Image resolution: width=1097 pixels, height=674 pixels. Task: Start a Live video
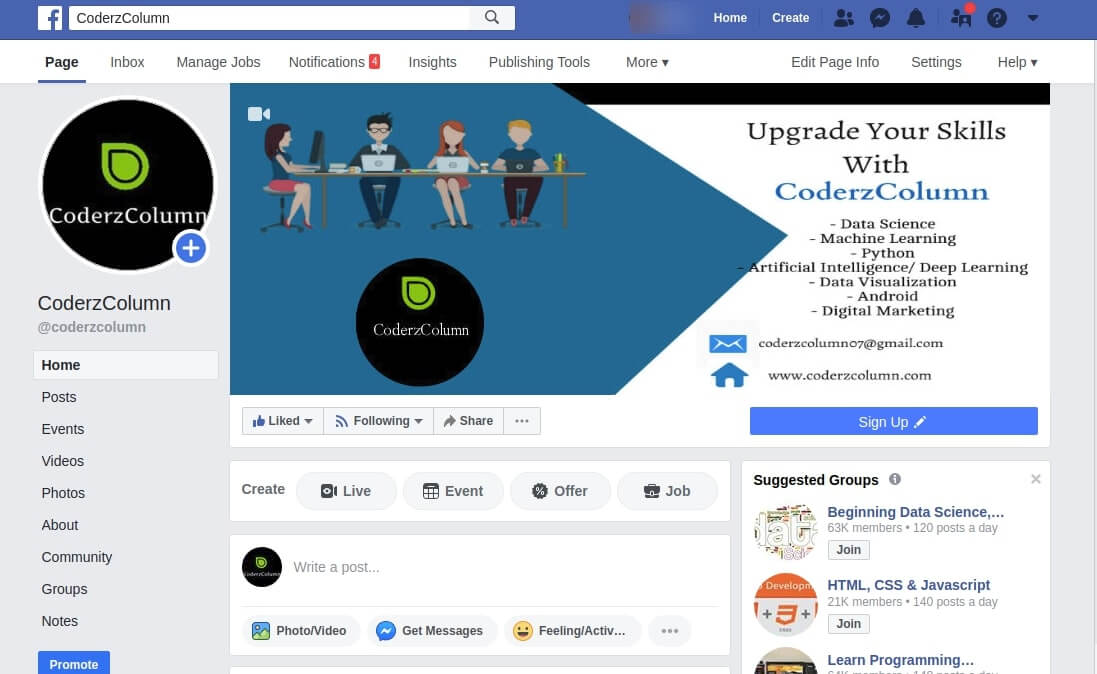pyautogui.click(x=346, y=491)
